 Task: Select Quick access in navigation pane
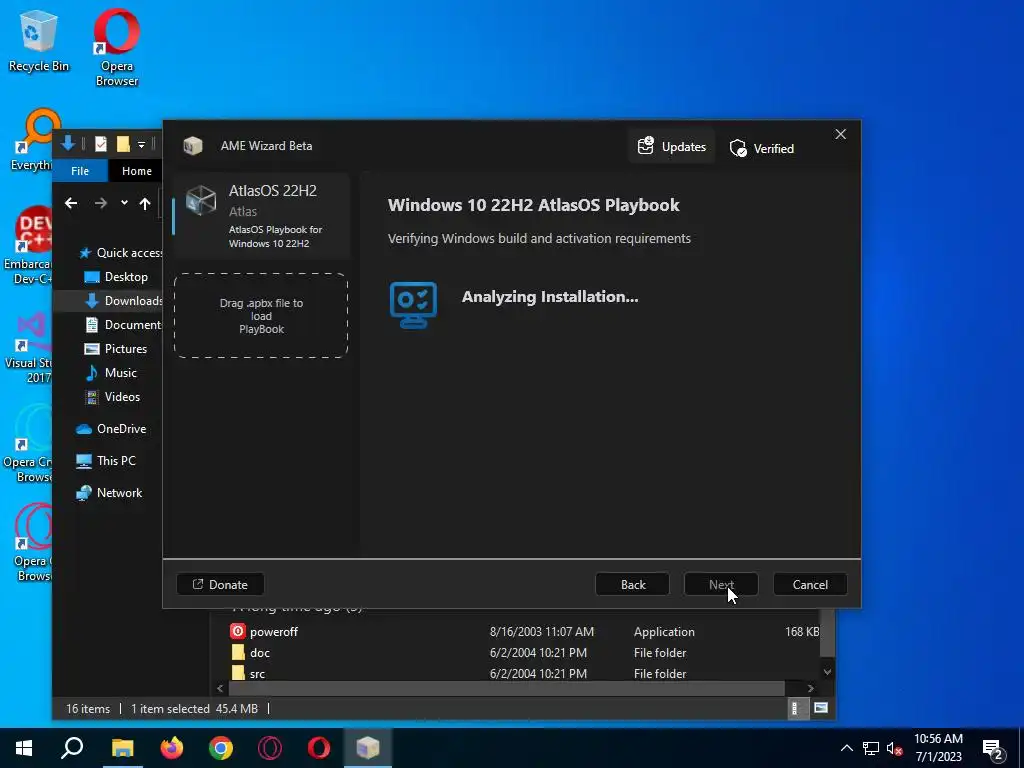point(120,253)
